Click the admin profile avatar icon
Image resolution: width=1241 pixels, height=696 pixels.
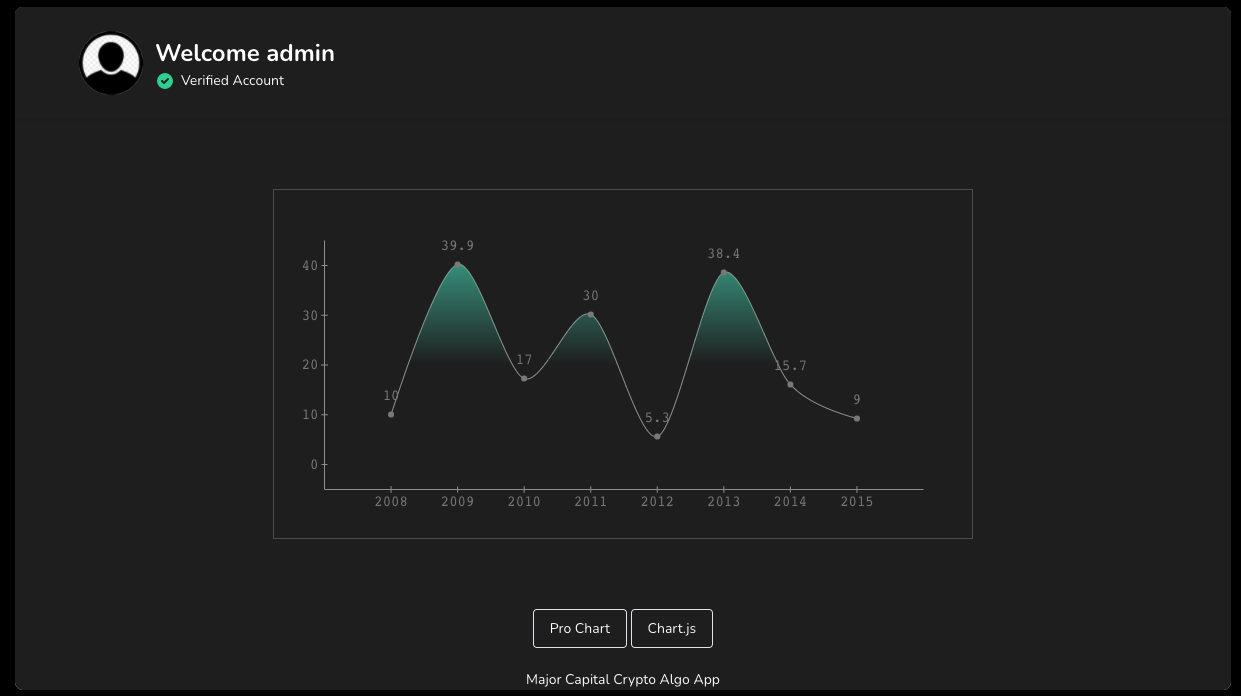[x=111, y=63]
